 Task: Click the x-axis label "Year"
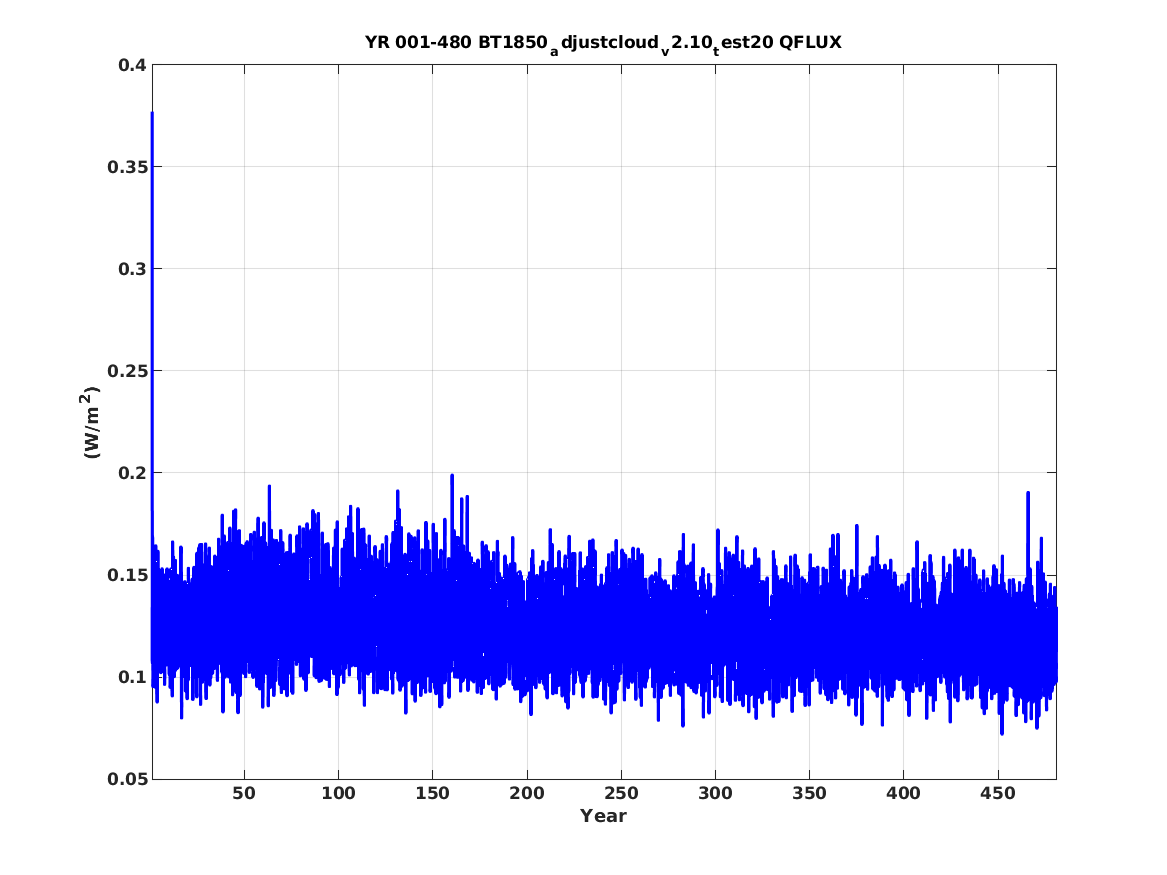tap(604, 816)
